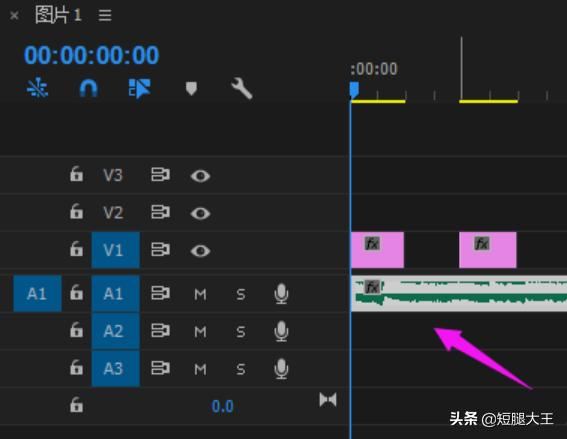Add a marker with marker icon
Screen dimensions: 567x439
pyautogui.click(x=191, y=88)
